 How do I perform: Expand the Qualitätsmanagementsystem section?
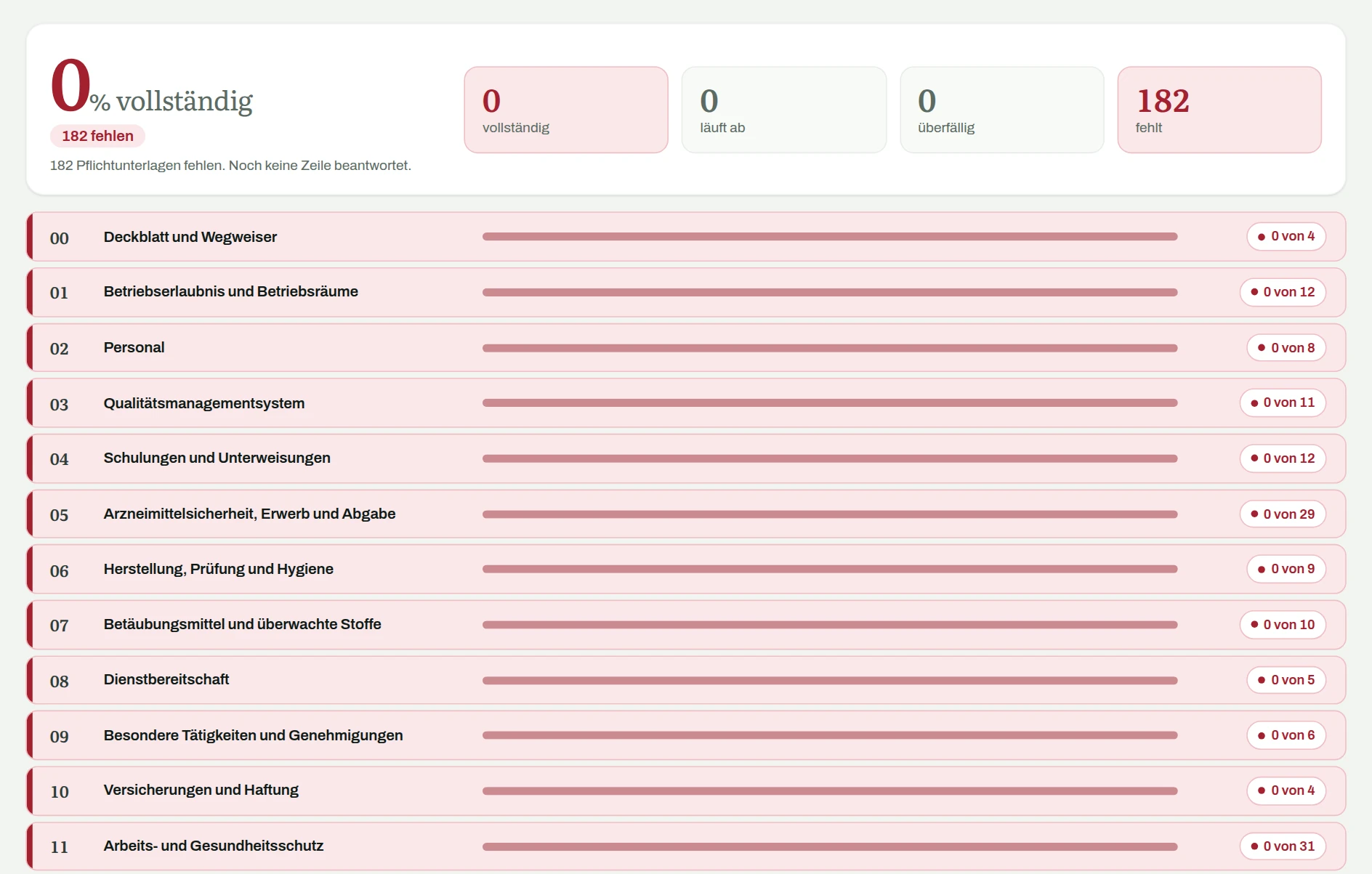(x=686, y=403)
